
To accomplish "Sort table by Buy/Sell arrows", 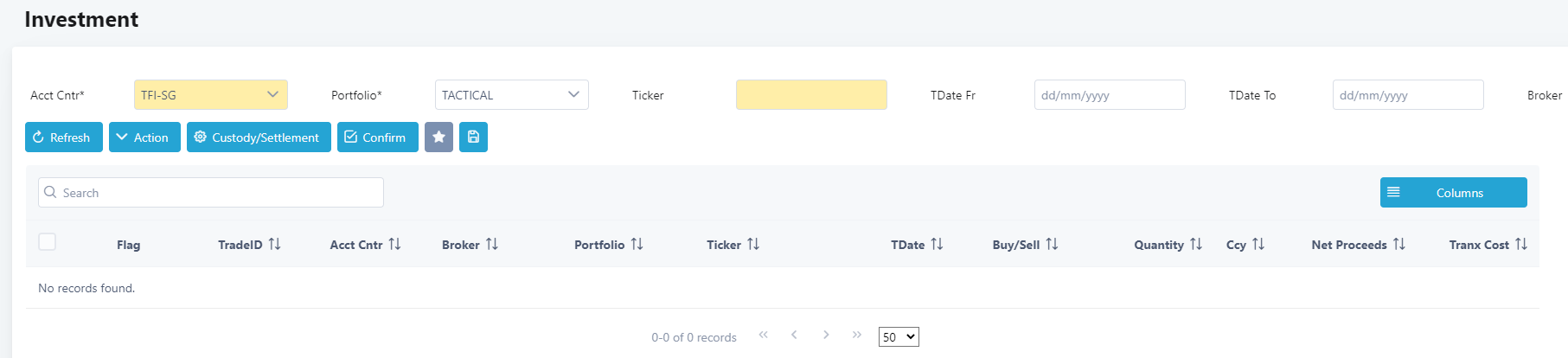I will 1052,245.
